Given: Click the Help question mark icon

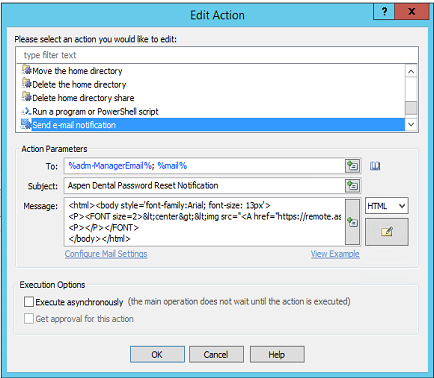Looking at the screenshot, I should (x=384, y=12).
